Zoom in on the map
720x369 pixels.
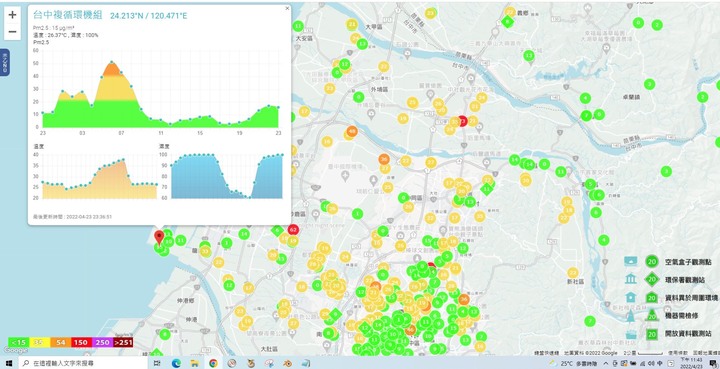[12, 15]
